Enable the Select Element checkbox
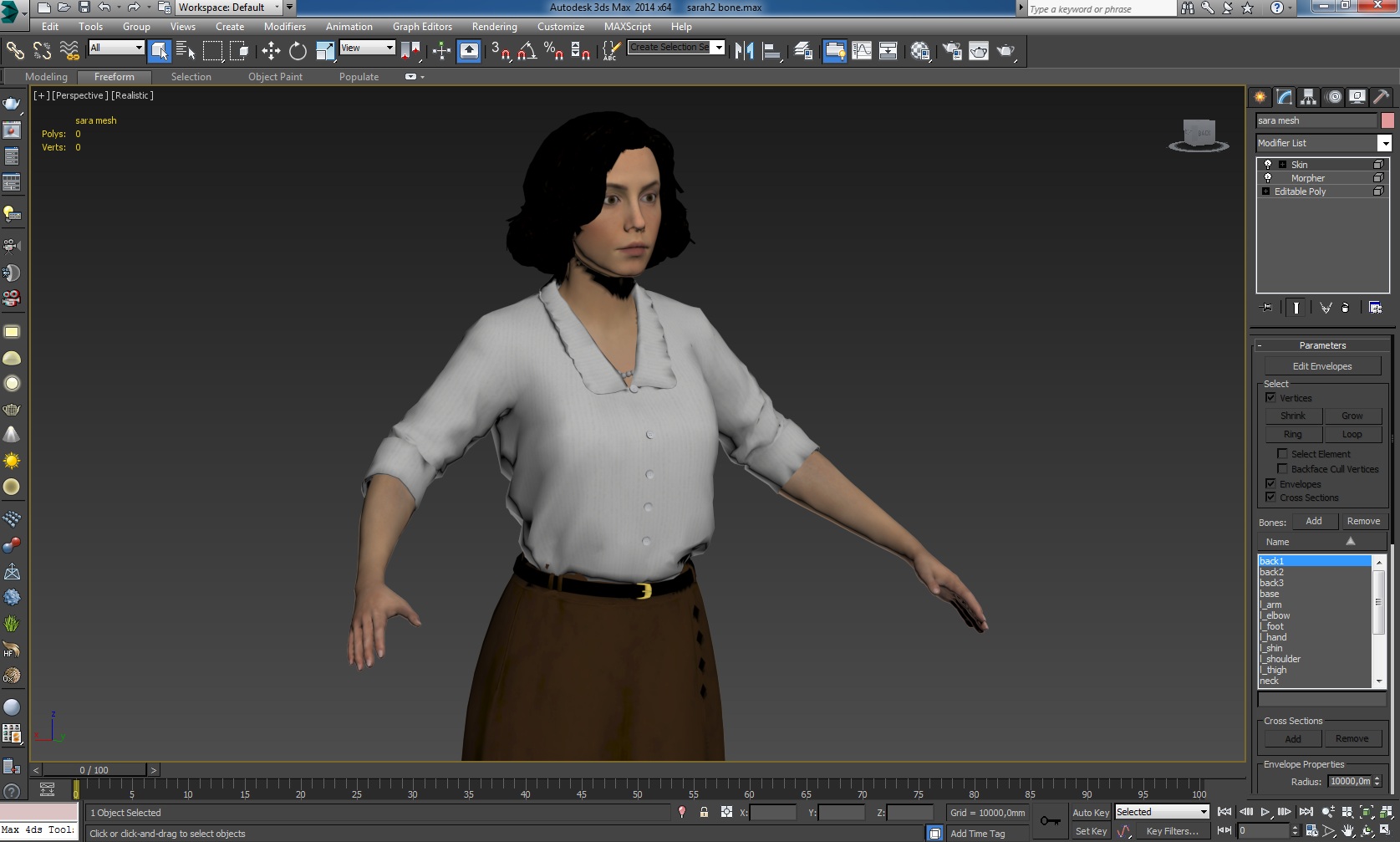The height and width of the screenshot is (842, 1400). (1282, 454)
